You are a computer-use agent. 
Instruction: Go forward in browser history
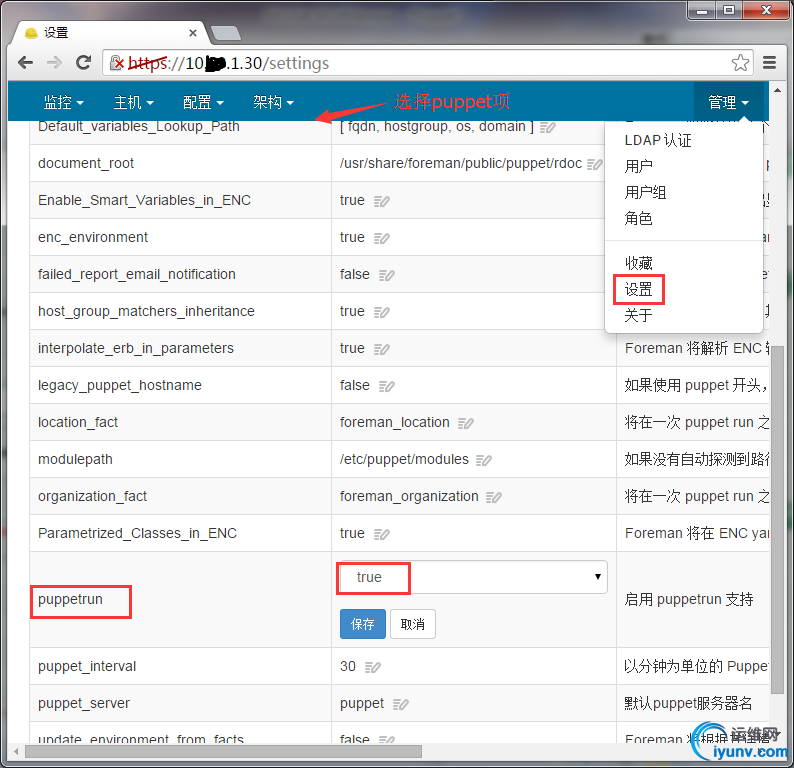click(54, 63)
